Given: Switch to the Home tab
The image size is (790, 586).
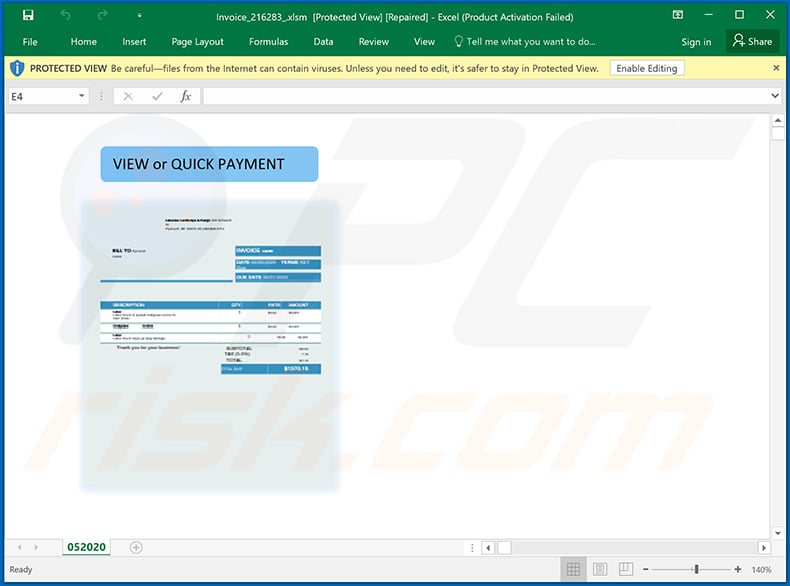Looking at the screenshot, I should (x=84, y=42).
